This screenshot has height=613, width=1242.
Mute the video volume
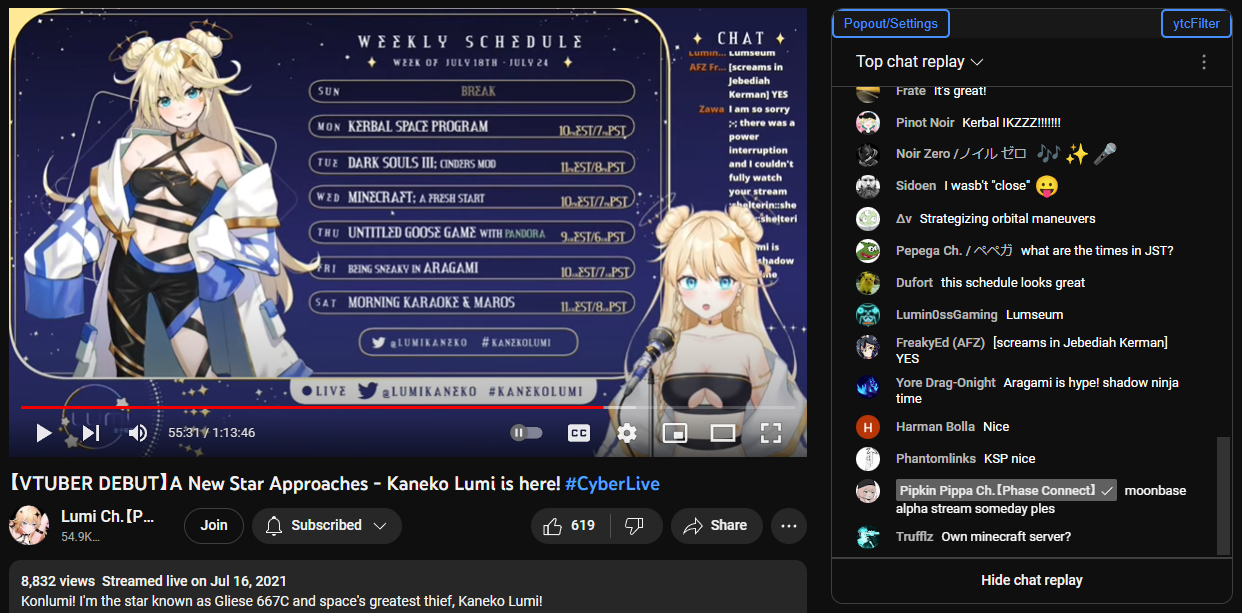coord(138,433)
